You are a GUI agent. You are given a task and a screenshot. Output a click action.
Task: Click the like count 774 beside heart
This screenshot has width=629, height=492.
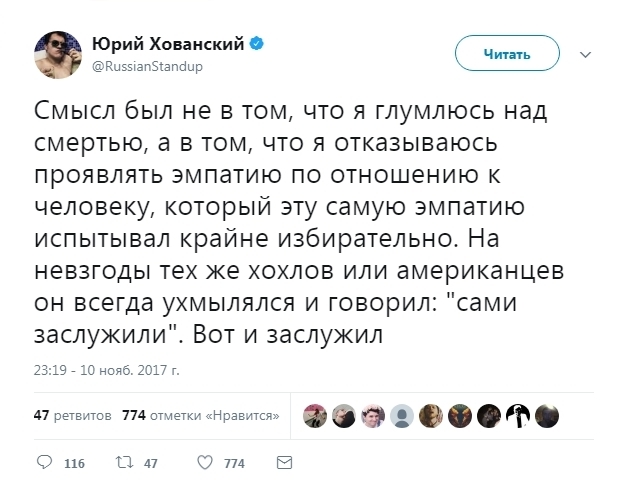coord(233,464)
